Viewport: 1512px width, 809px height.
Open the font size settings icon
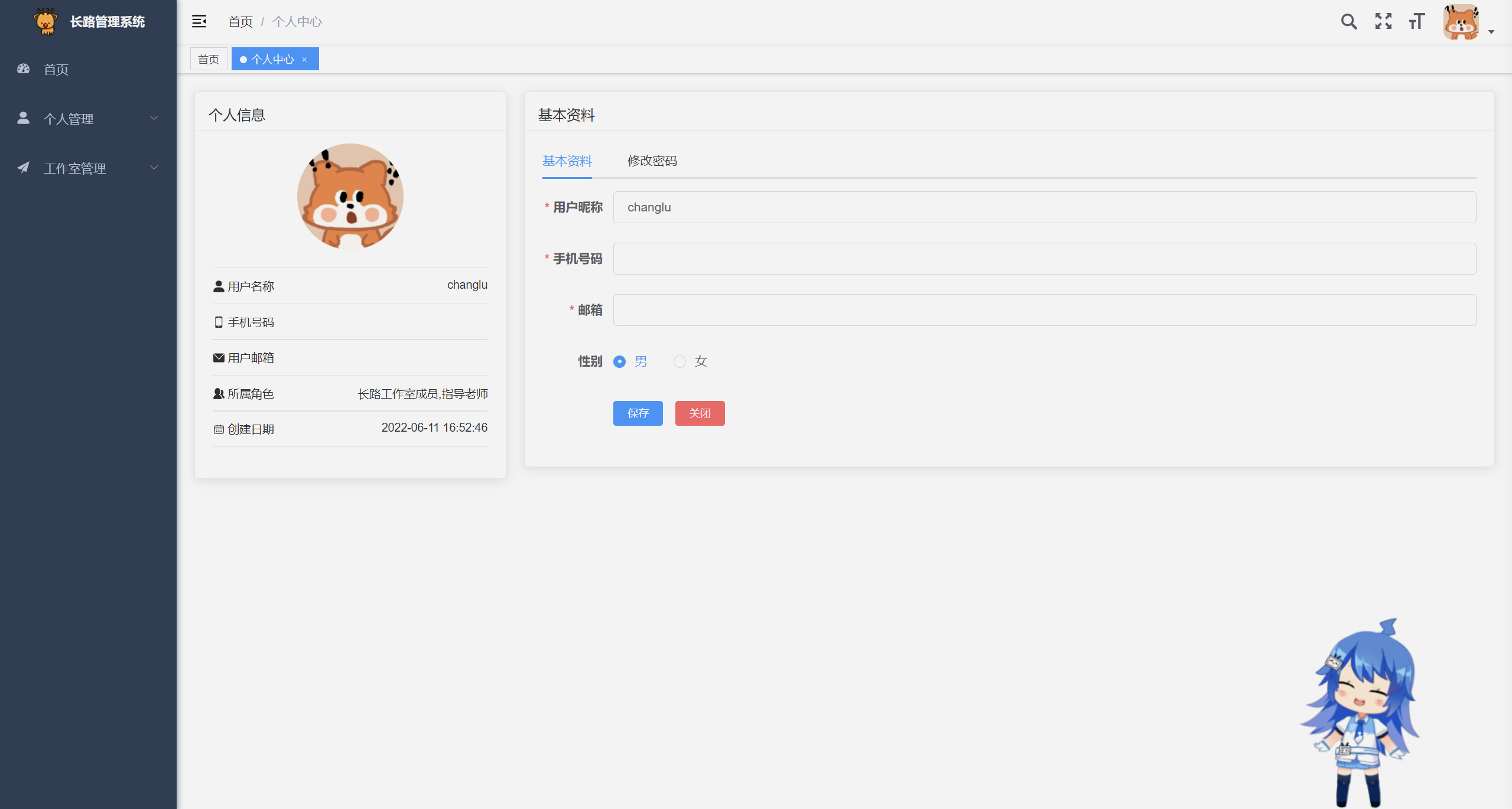pos(1416,22)
